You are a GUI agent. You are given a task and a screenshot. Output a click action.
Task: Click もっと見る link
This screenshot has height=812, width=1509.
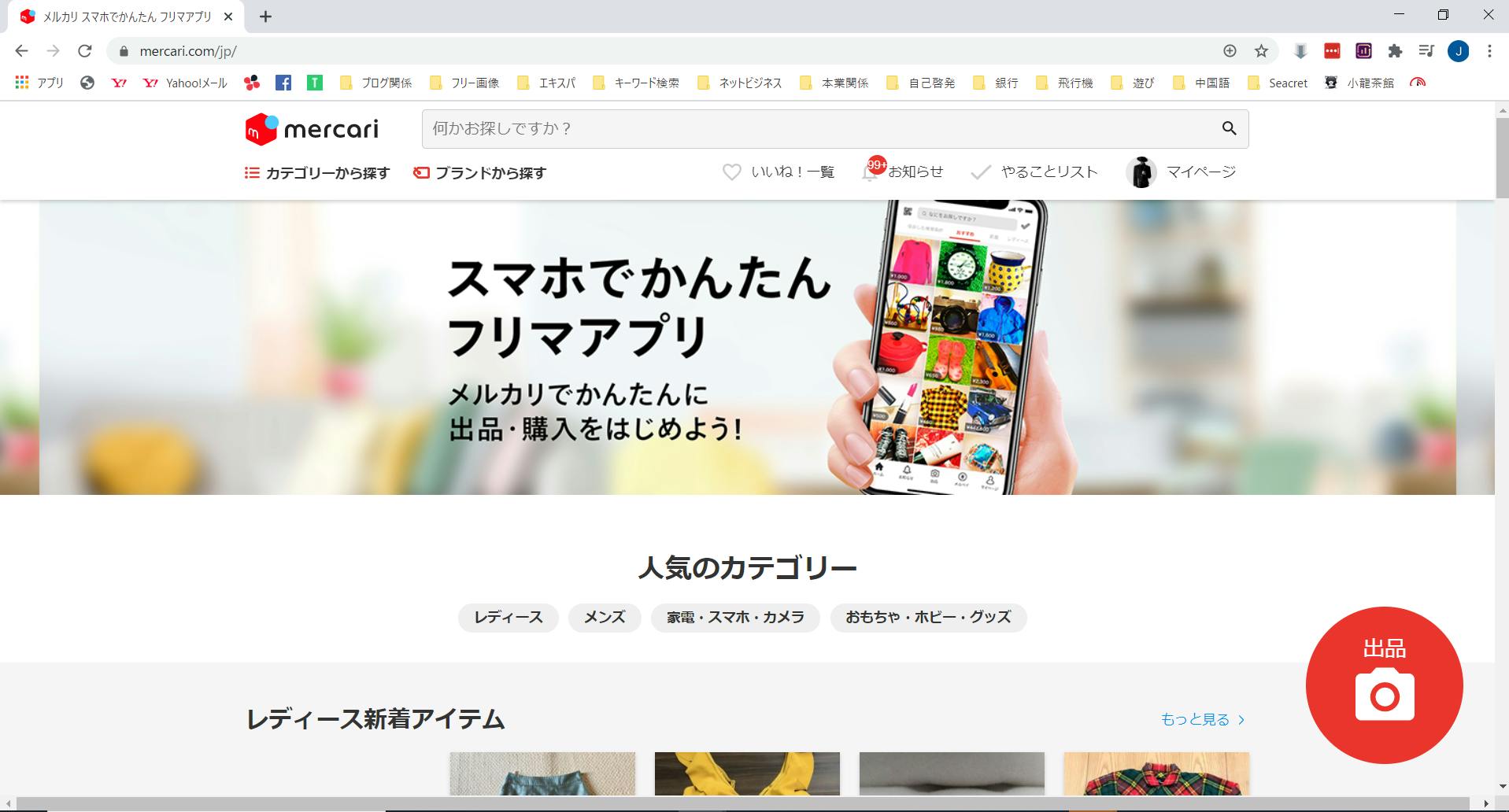coord(1202,719)
